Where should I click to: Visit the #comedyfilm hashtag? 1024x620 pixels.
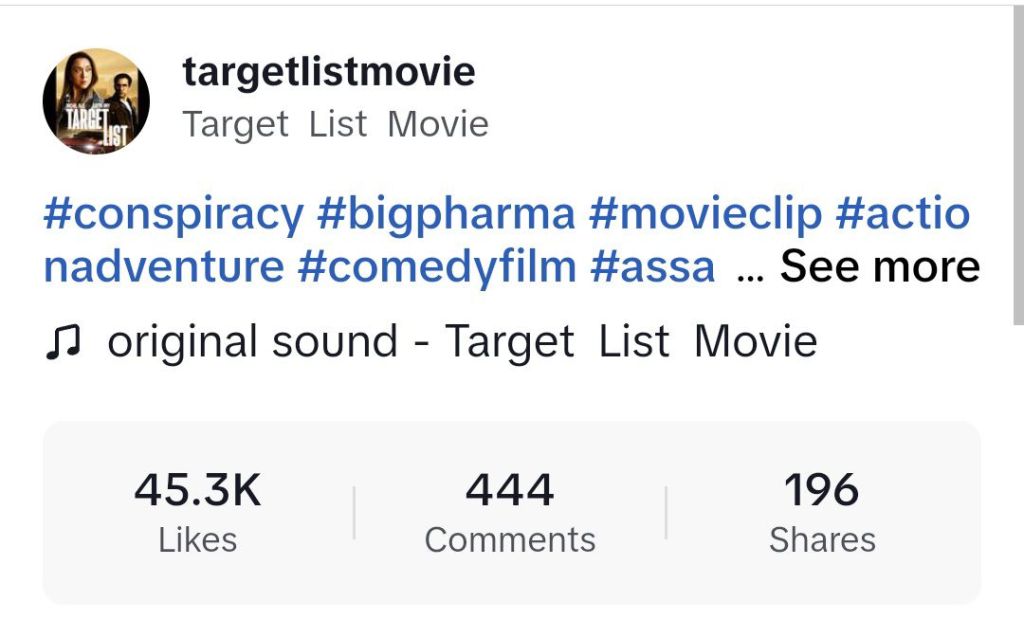437,267
